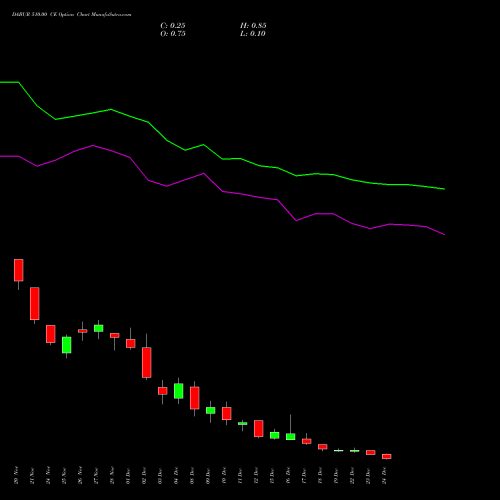
Task: Click the red candlestick above 10 Dec
Action: [x=227, y=413]
